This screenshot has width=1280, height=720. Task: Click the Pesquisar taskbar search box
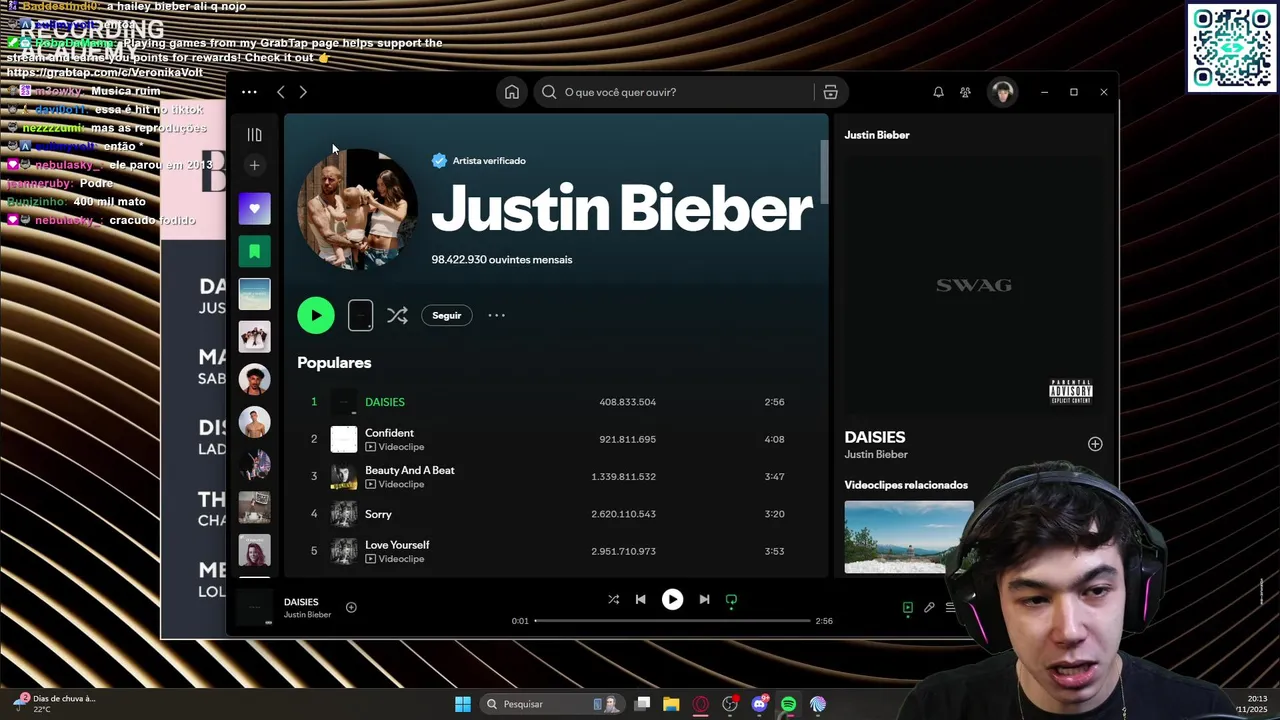click(551, 704)
